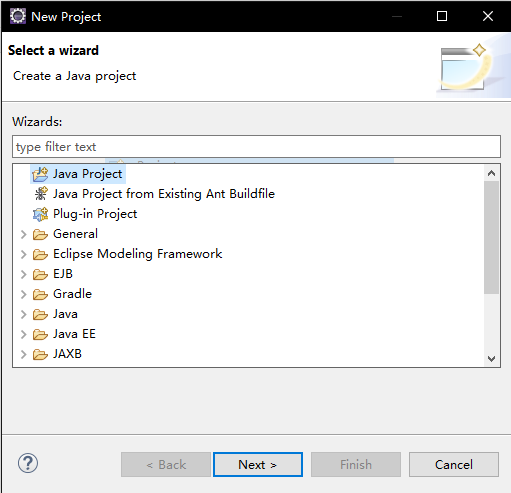Expand the Java EE category
Viewport: 511px width, 493px height.
click(23, 334)
